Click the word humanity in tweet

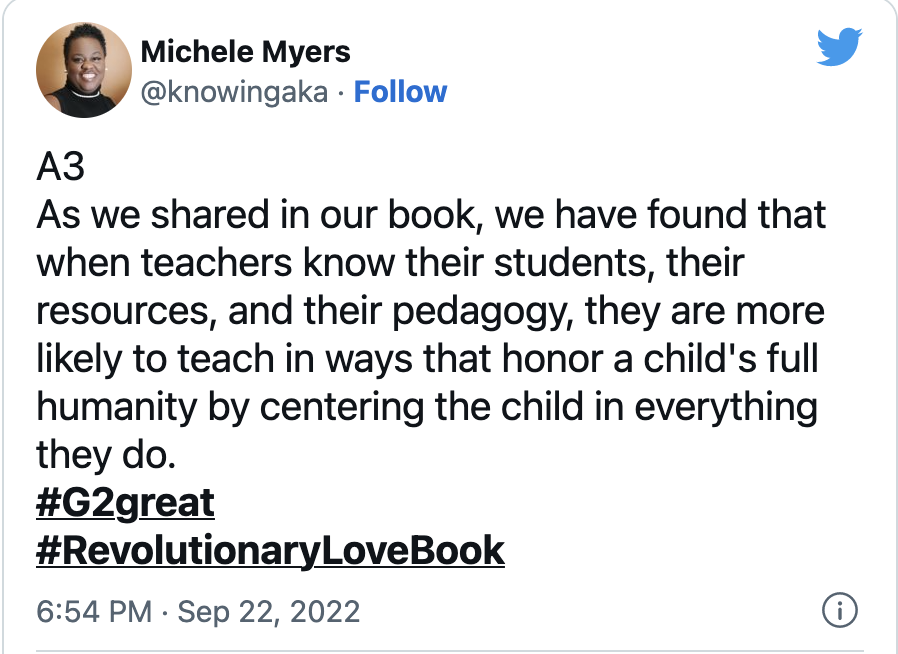click(117, 408)
